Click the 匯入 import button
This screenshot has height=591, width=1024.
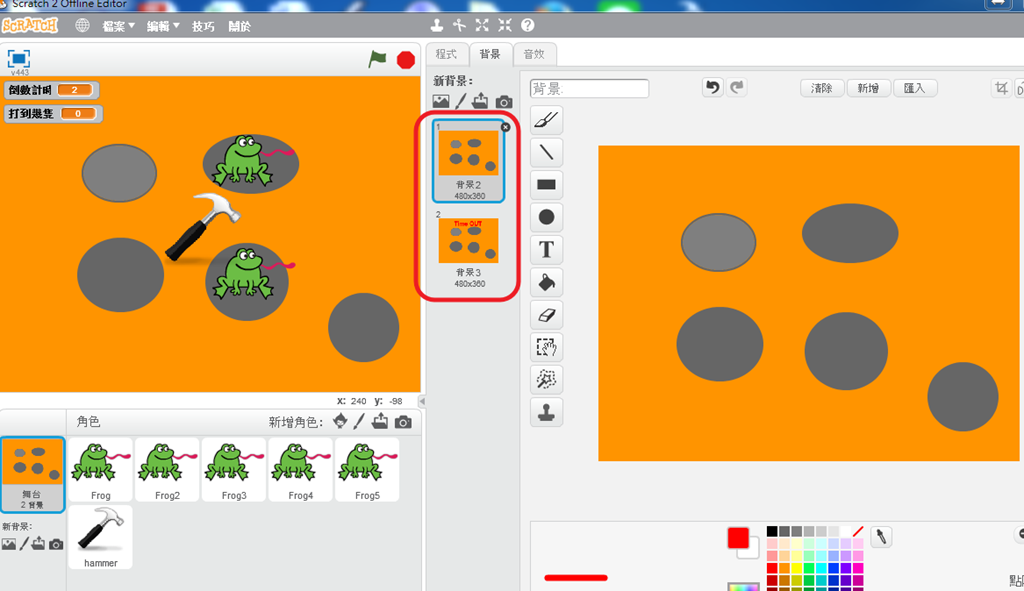[x=914, y=88]
